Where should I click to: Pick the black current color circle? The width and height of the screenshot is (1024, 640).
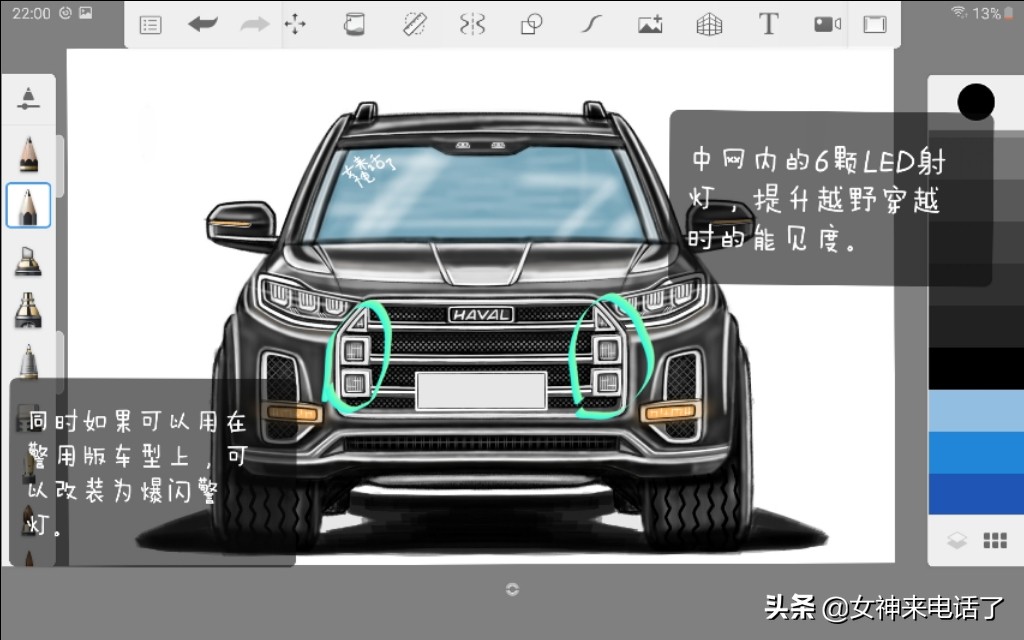pyautogui.click(x=975, y=101)
